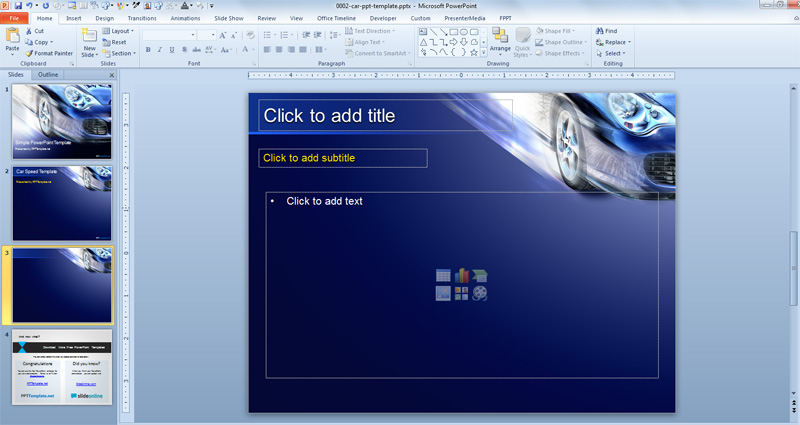The image size is (800, 425).
Task: Click the Reset slide button
Action: (x=117, y=42)
